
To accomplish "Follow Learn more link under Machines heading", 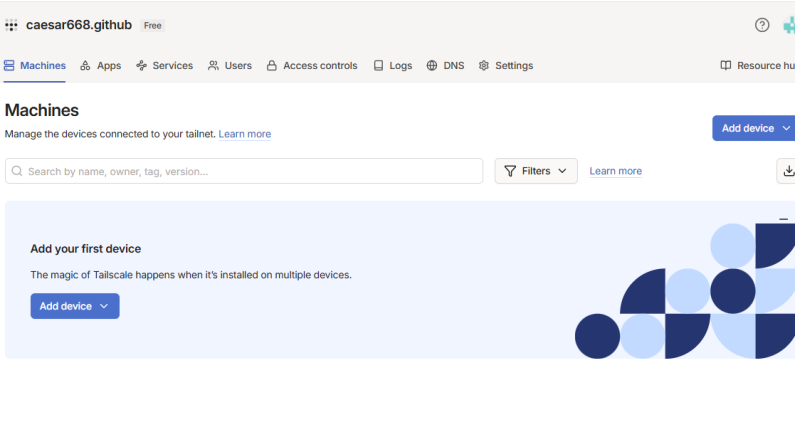I will (245, 134).
